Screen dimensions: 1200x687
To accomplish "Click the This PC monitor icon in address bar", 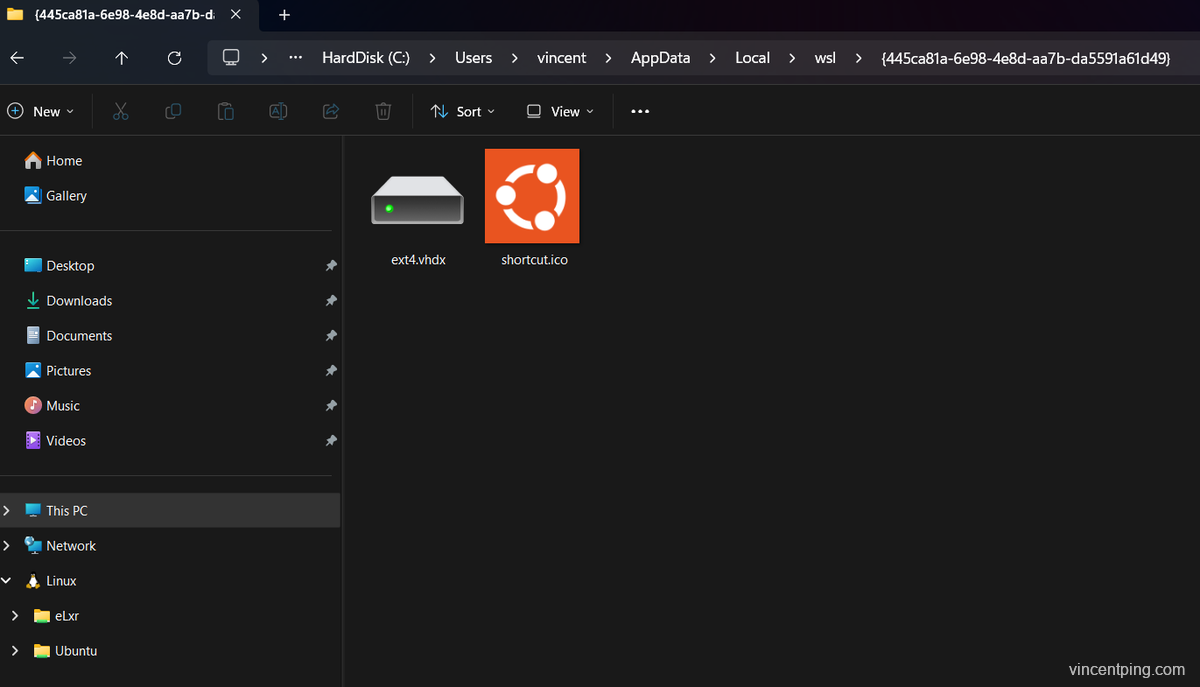I will tap(231, 58).
